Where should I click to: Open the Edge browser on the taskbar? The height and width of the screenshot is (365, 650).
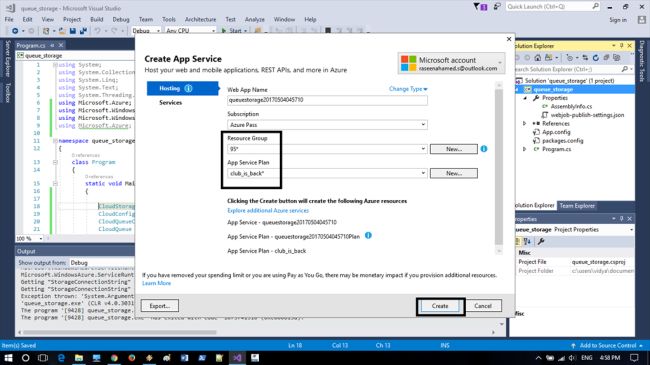61,358
